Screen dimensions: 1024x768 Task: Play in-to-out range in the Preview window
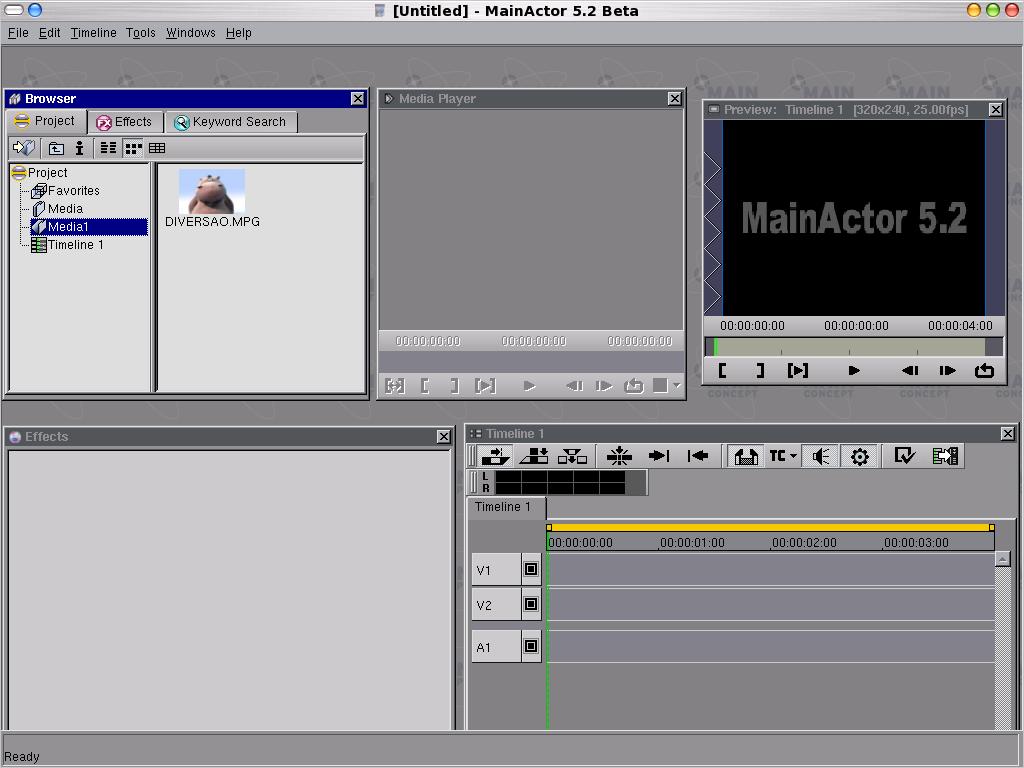pyautogui.click(x=797, y=371)
